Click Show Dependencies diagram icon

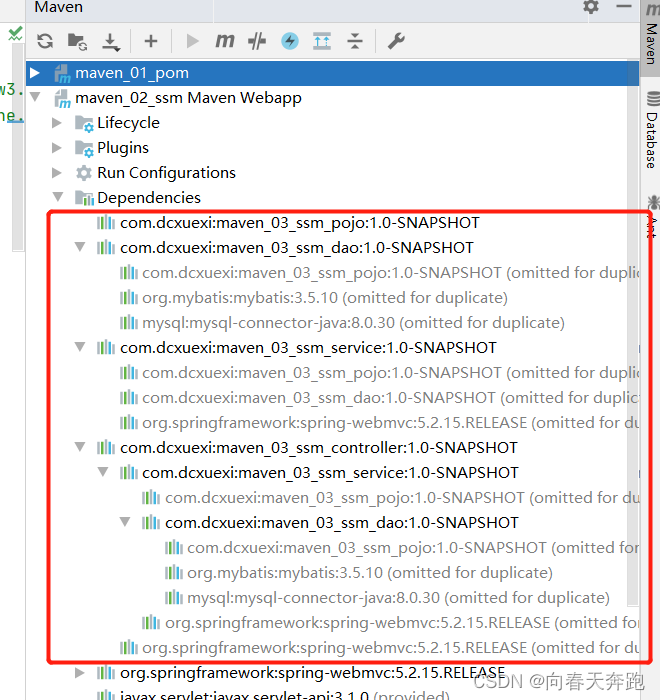coord(322,41)
